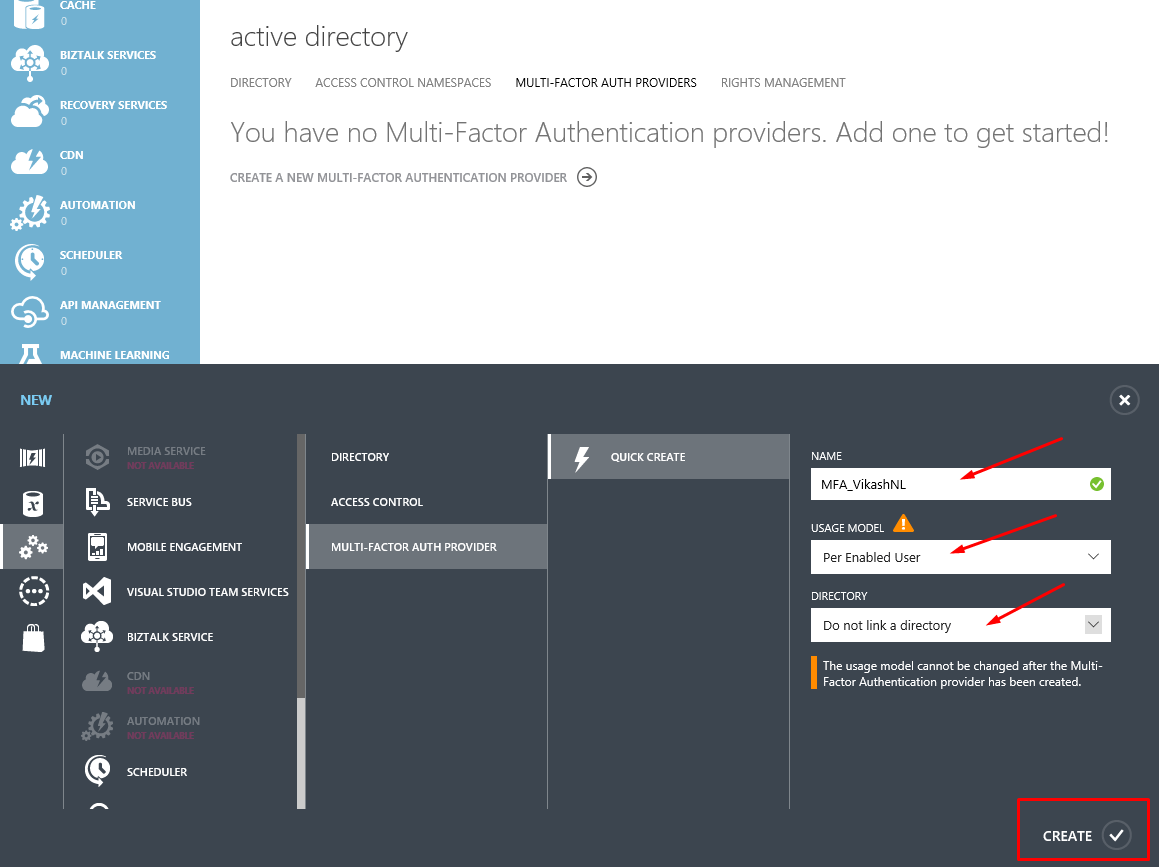Select the CDN sidebar icon
1159x867 pixels.
(x=30, y=162)
